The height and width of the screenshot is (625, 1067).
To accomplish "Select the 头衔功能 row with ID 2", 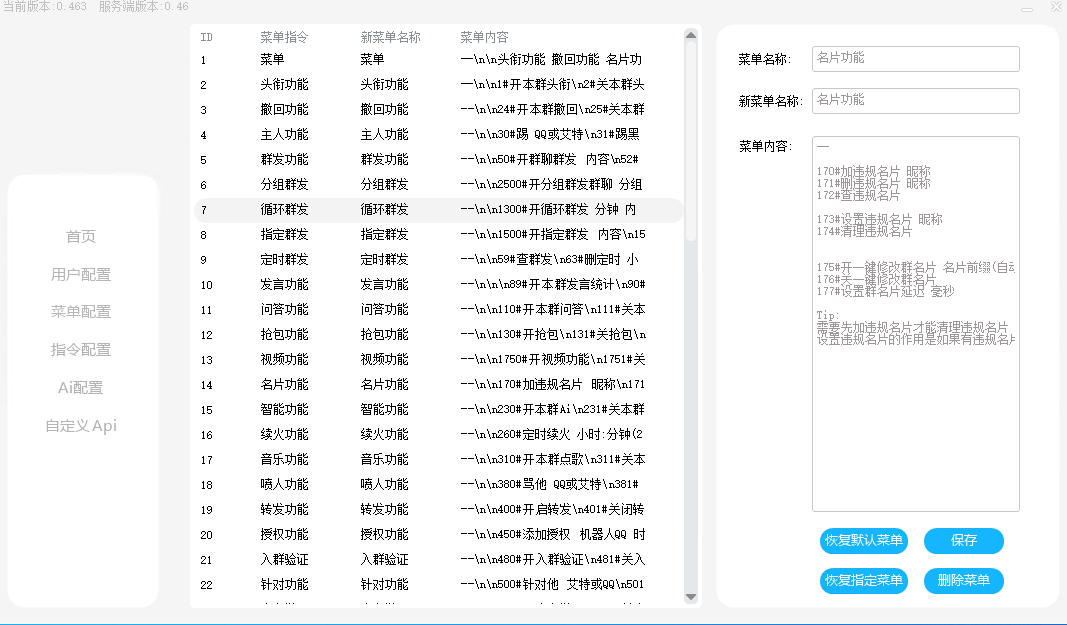I will [438, 85].
